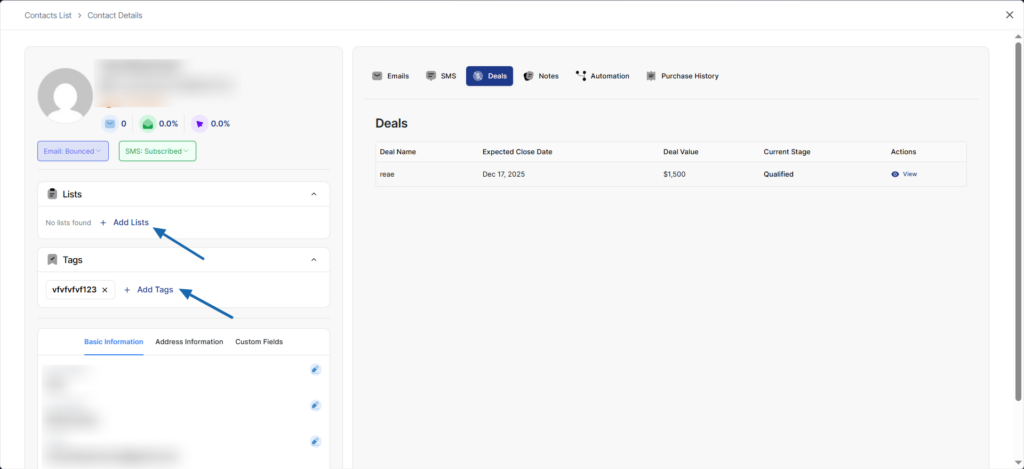Click the Add Lists link
1024x469 pixels.
130,222
